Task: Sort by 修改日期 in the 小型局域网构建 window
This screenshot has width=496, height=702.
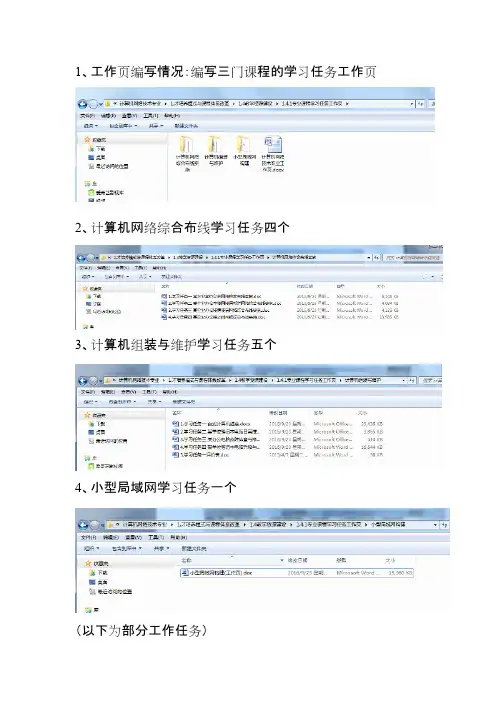Action: [297, 561]
